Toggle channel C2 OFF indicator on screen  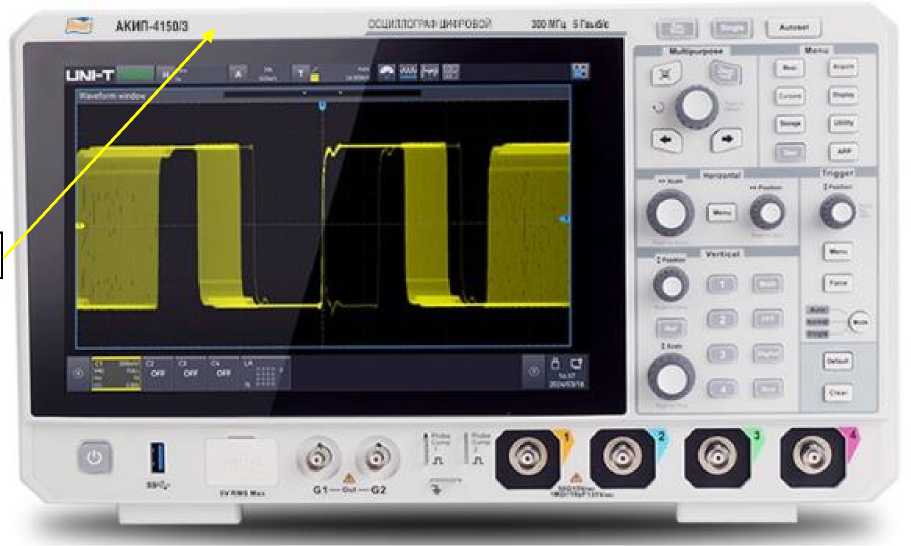(x=156, y=370)
